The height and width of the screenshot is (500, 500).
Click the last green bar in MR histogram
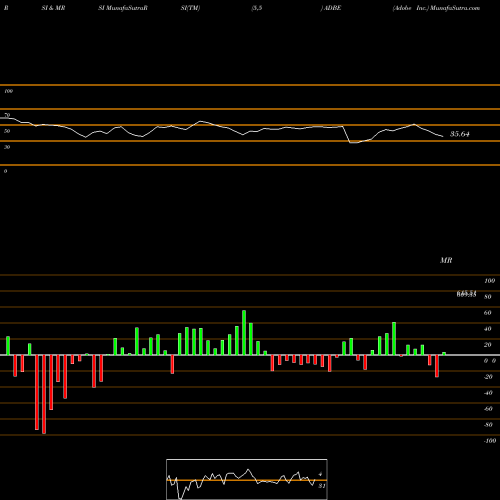[444, 354]
